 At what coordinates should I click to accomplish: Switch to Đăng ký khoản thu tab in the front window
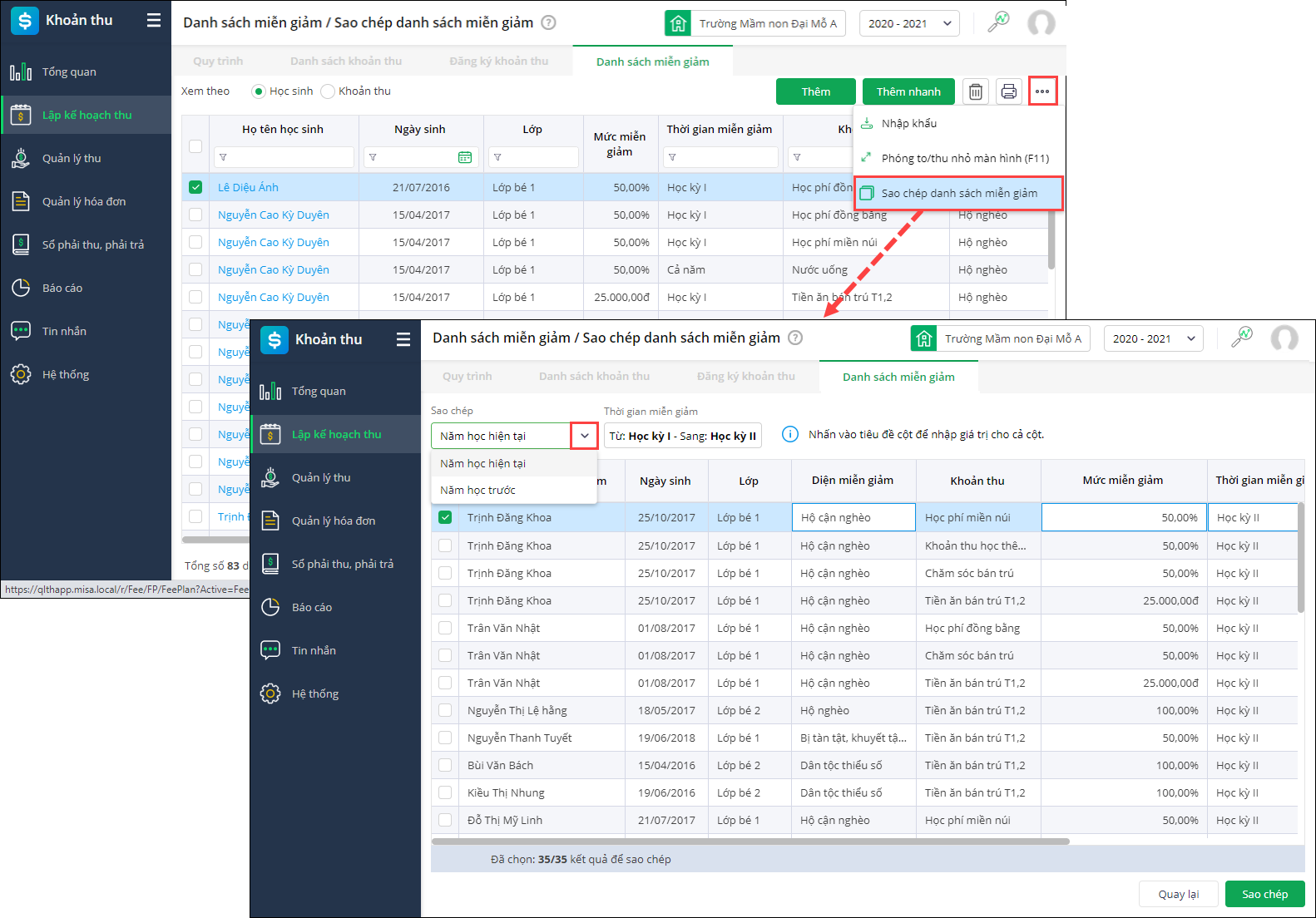pos(746,376)
